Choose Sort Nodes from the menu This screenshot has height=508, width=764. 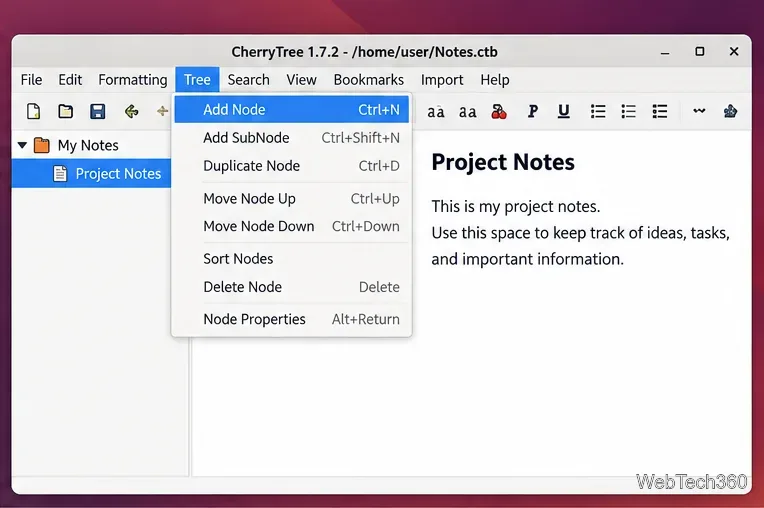(291, 259)
